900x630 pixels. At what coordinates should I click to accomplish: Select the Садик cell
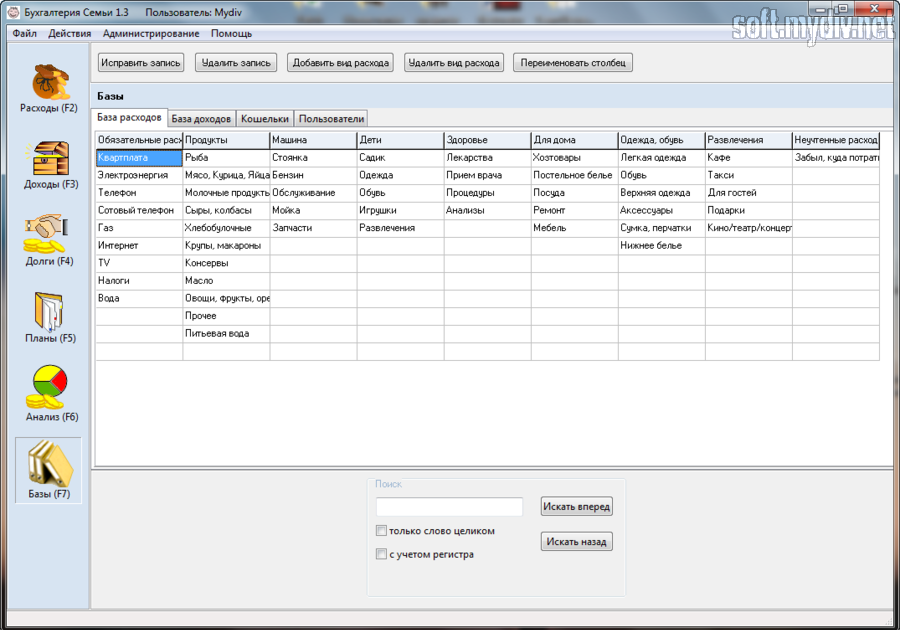tap(401, 158)
